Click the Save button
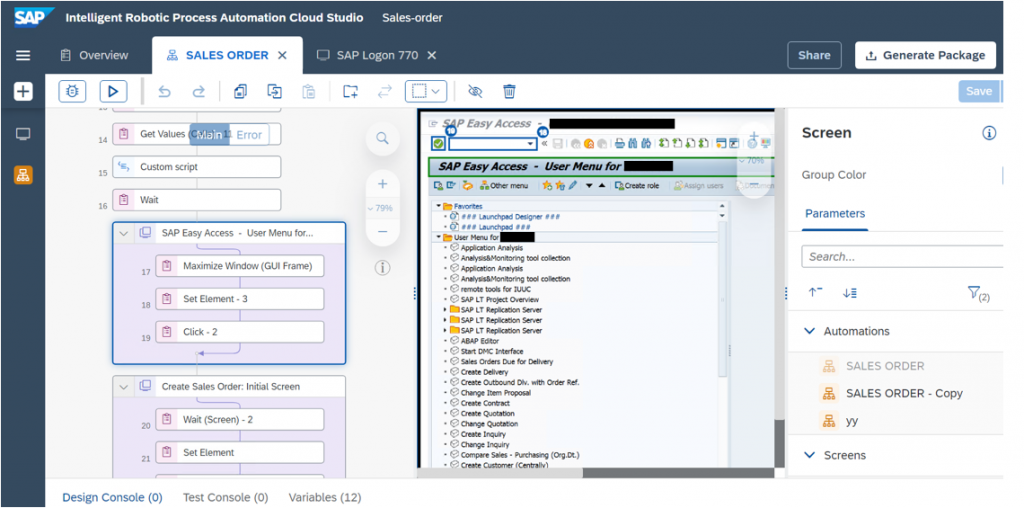Viewport: 1024px width, 508px height. pos(979,91)
